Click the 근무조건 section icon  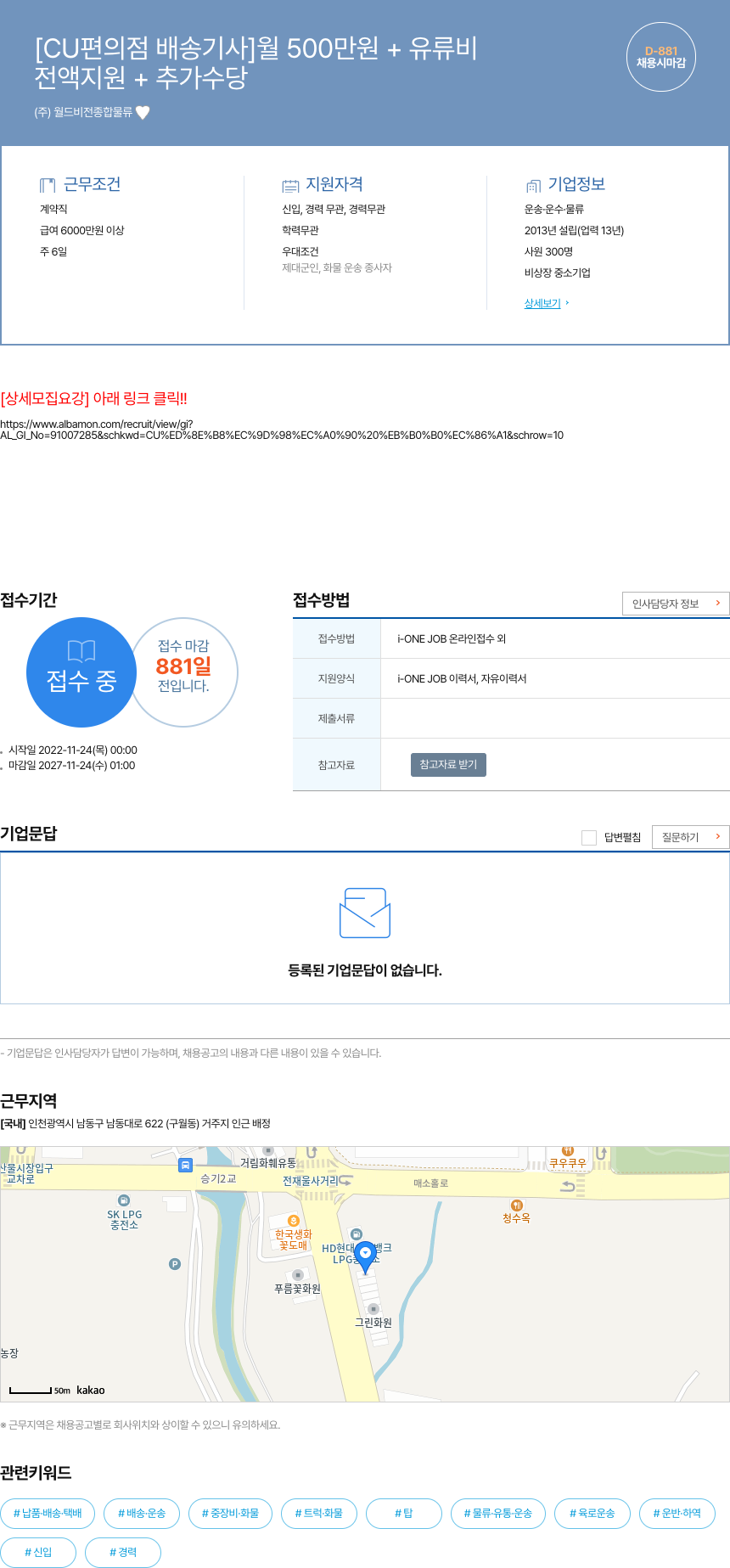tap(48, 185)
